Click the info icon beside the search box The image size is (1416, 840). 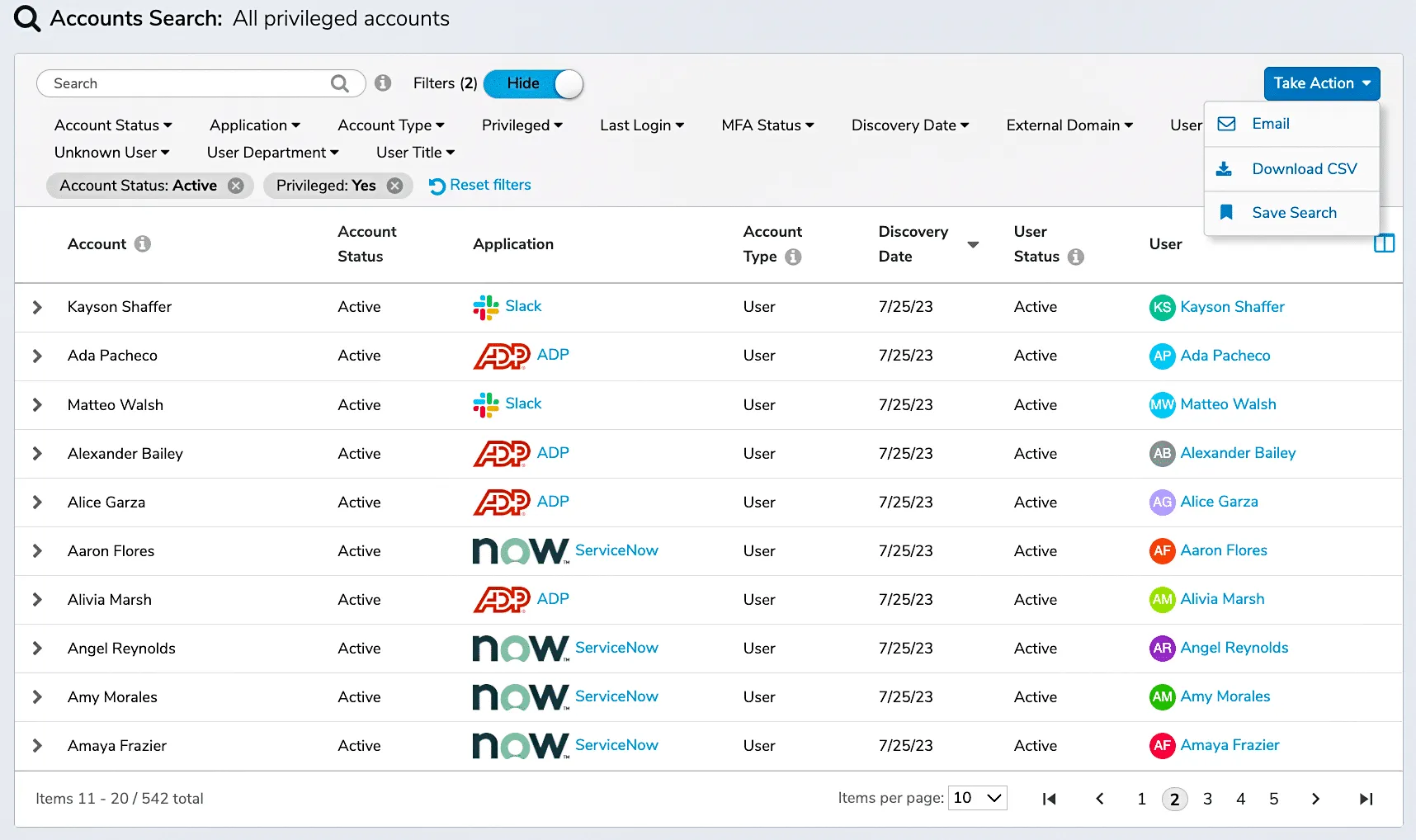(x=383, y=83)
